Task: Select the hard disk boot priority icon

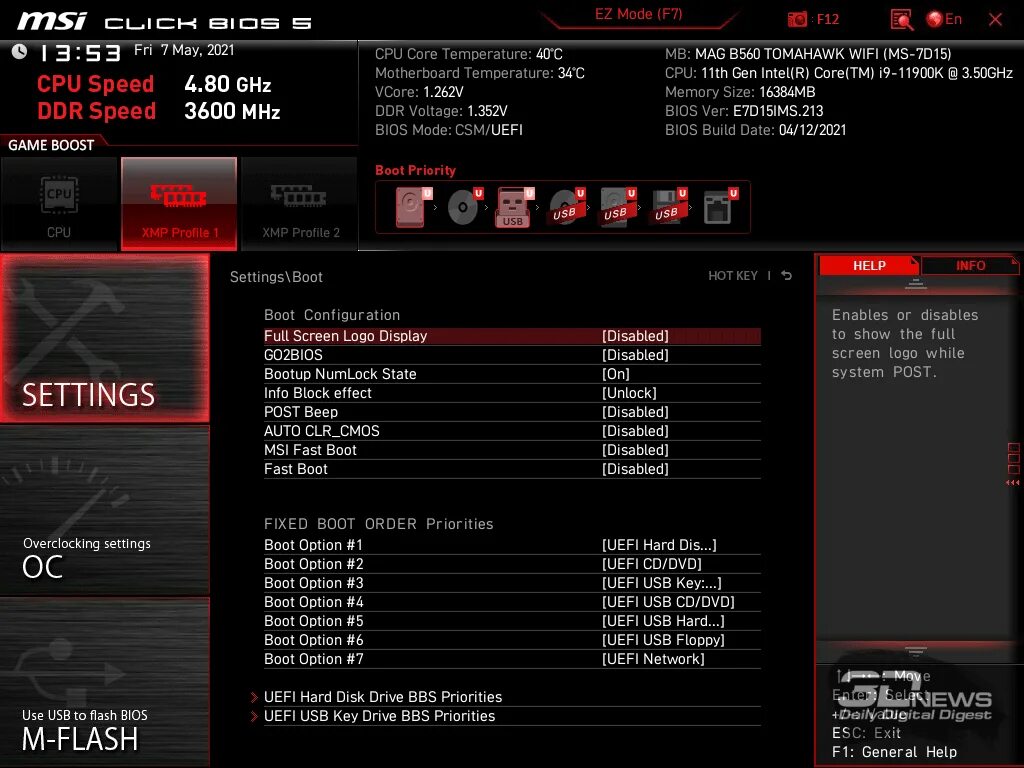Action: coord(414,207)
